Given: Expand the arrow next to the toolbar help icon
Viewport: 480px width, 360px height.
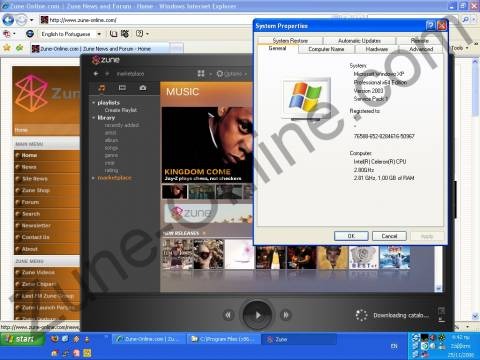Looking at the screenshot, I should [x=147, y=34].
